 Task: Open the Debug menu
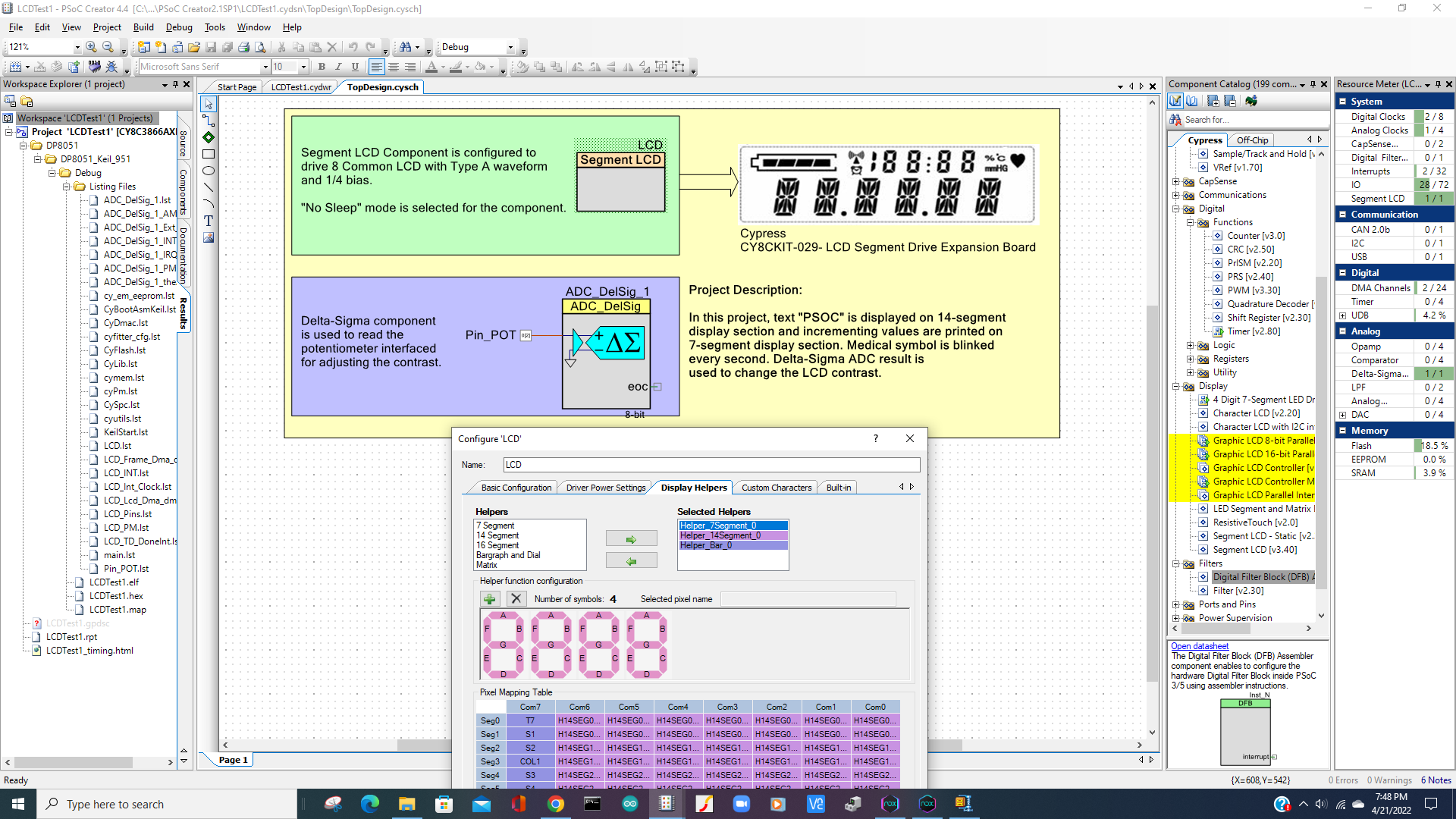coord(179,27)
